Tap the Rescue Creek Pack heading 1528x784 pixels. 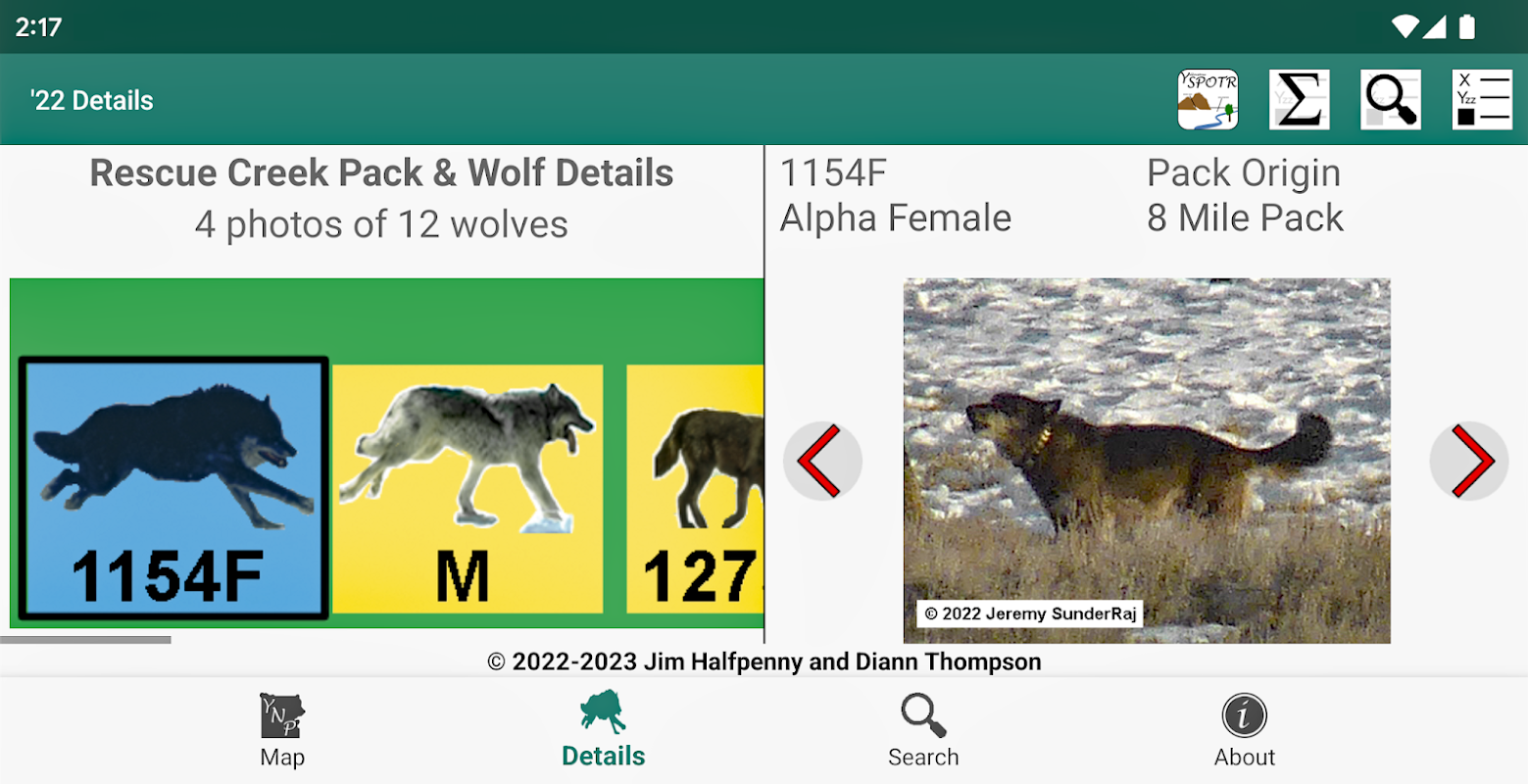381,172
